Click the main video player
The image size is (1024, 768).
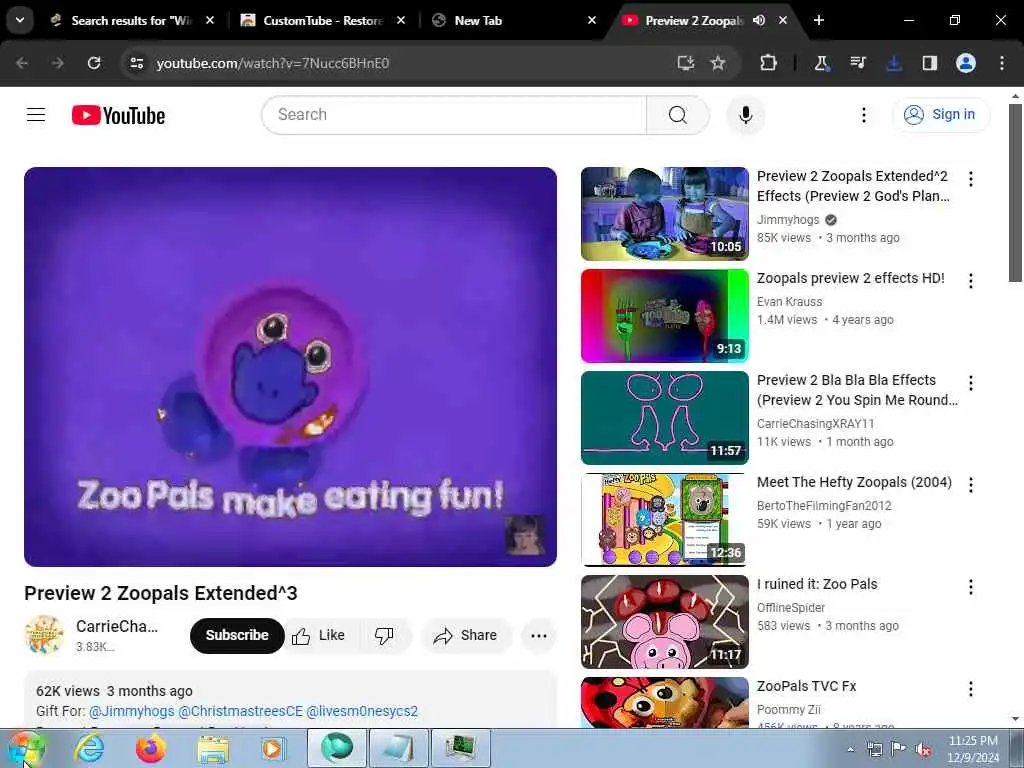(291, 366)
